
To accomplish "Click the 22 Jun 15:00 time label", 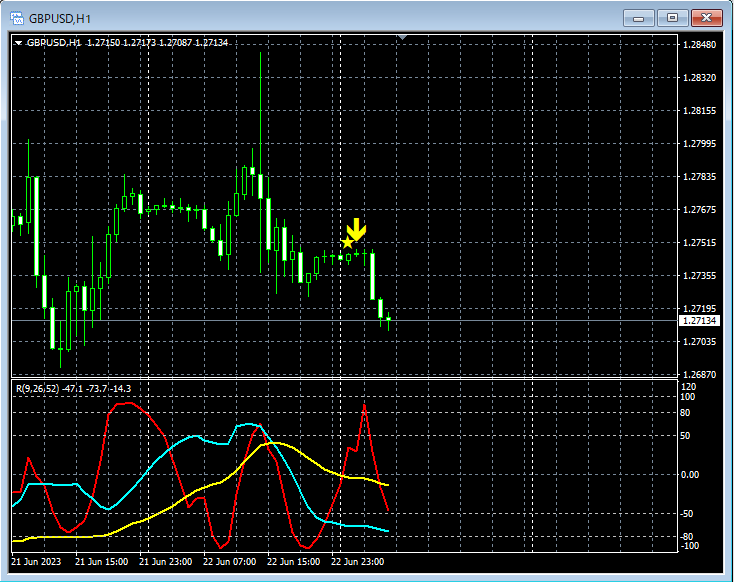I will click(x=294, y=561).
